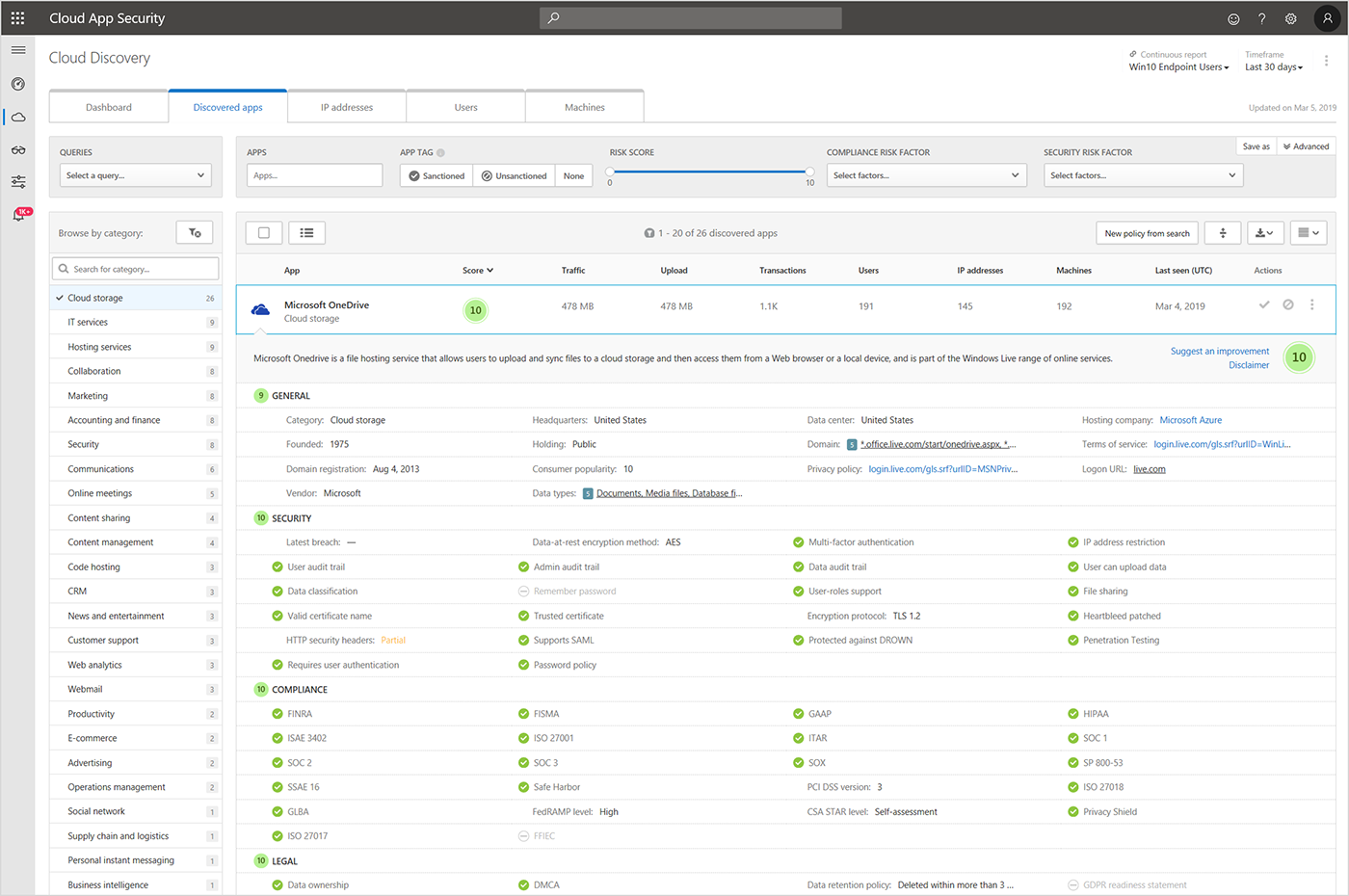Screen dimensions: 1349x896
Task: Open the navigation hamburger menu
Action: click(18, 49)
